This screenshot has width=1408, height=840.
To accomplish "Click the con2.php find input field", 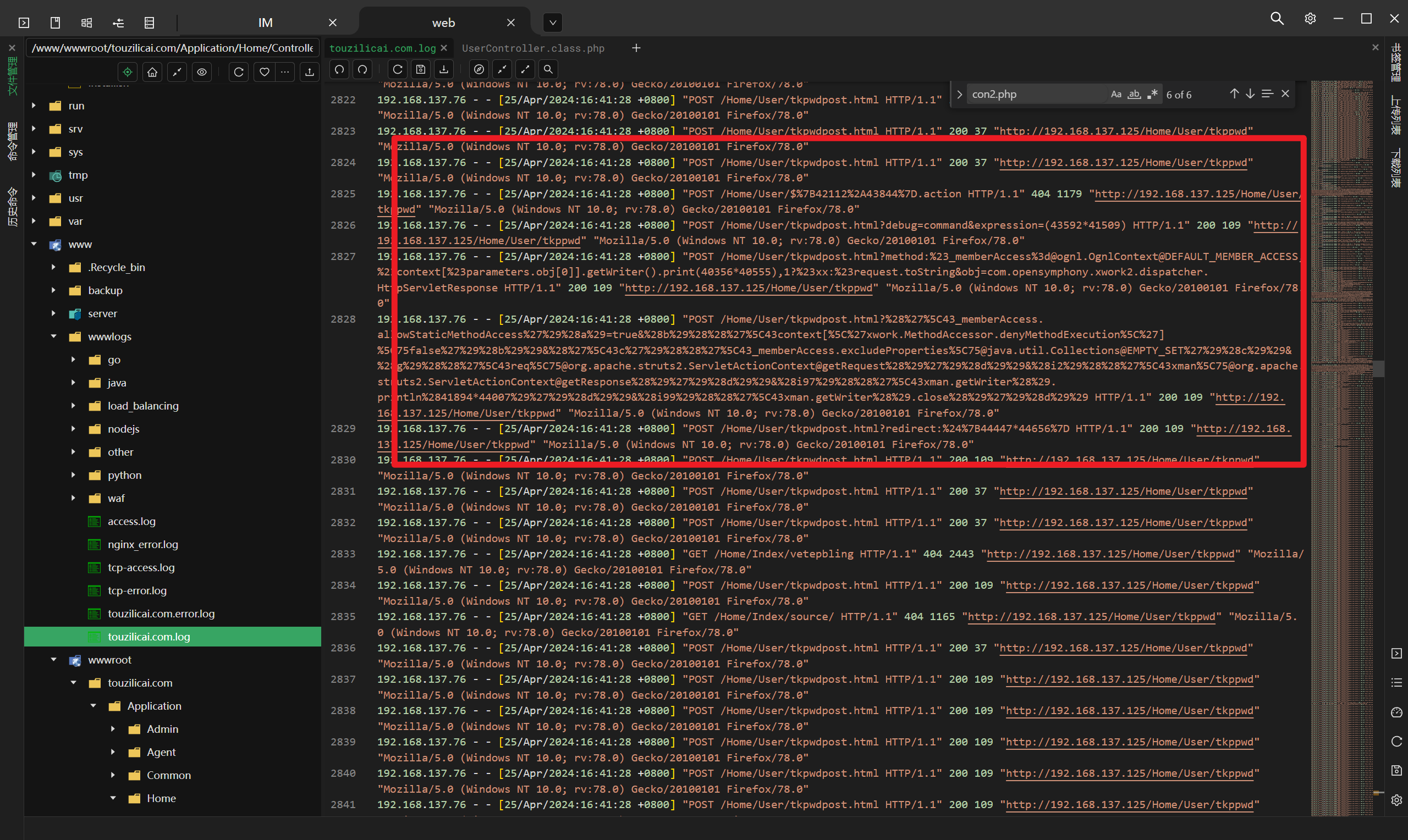I will point(1036,95).
